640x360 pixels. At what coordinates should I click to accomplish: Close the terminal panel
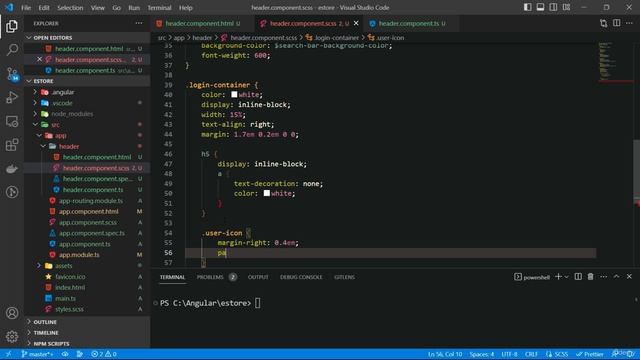point(629,277)
